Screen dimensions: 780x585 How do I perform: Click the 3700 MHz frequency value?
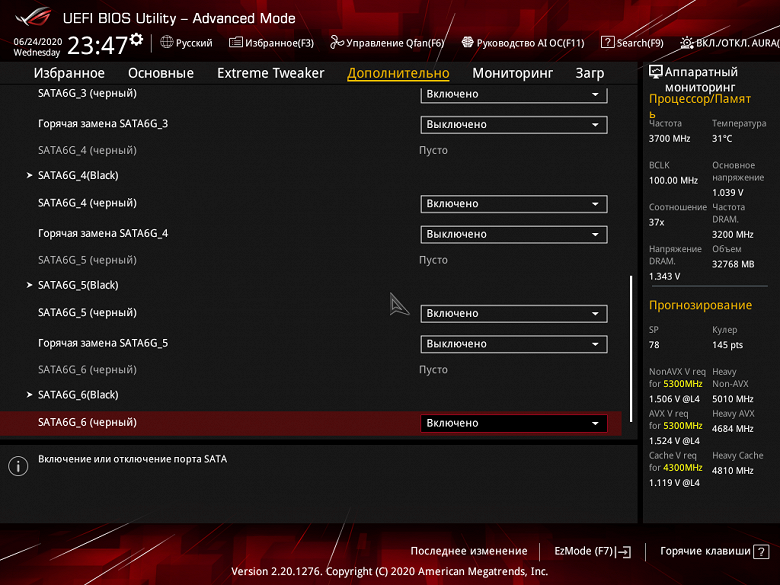(669, 139)
